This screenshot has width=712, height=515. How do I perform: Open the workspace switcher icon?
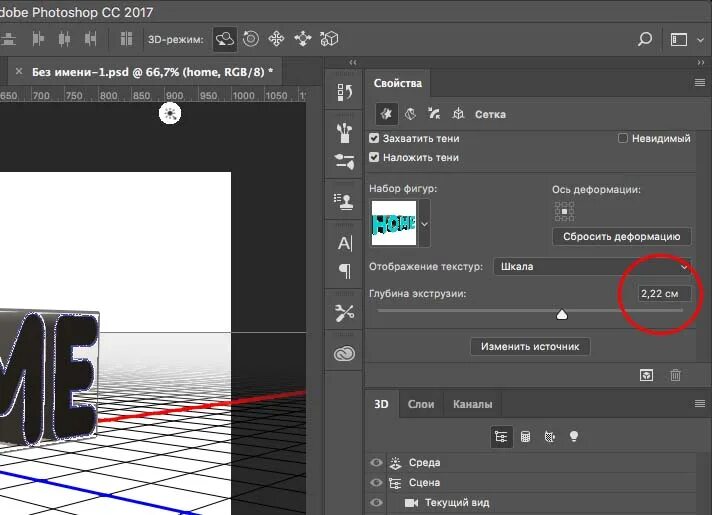click(x=678, y=40)
